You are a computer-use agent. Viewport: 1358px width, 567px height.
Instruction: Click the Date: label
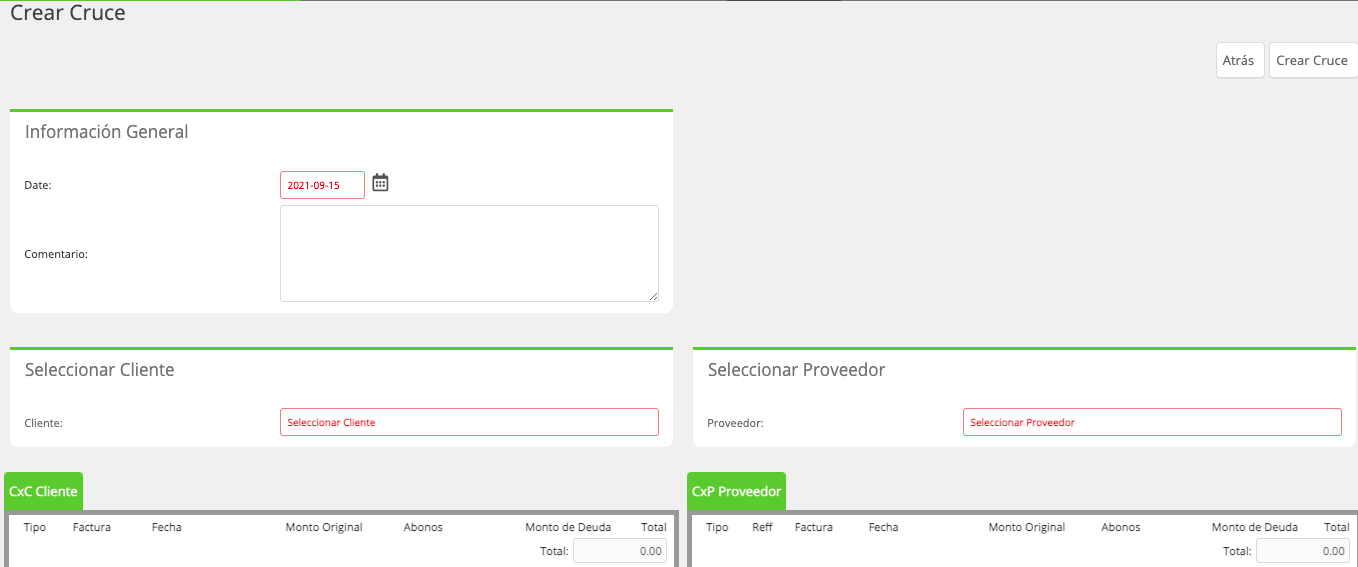[x=38, y=185]
